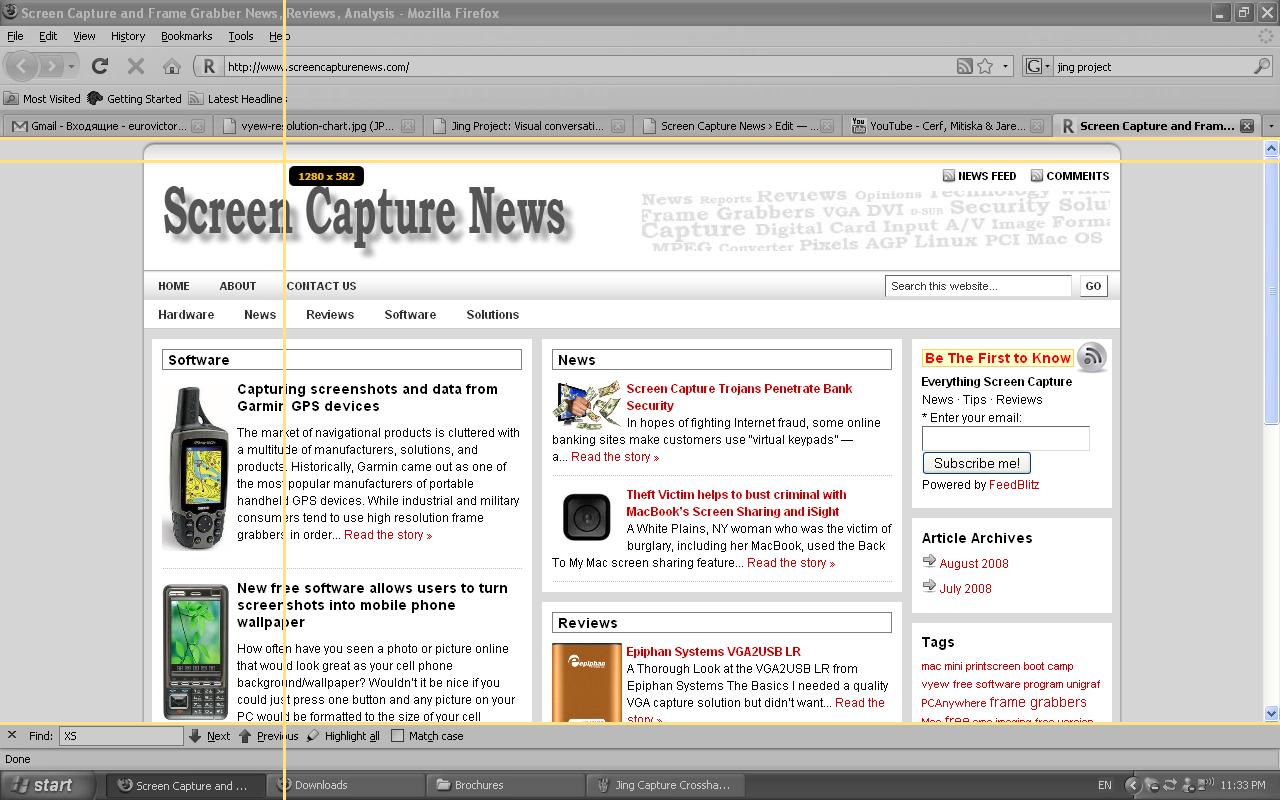Toggle the Match case checkbox

coord(398,736)
